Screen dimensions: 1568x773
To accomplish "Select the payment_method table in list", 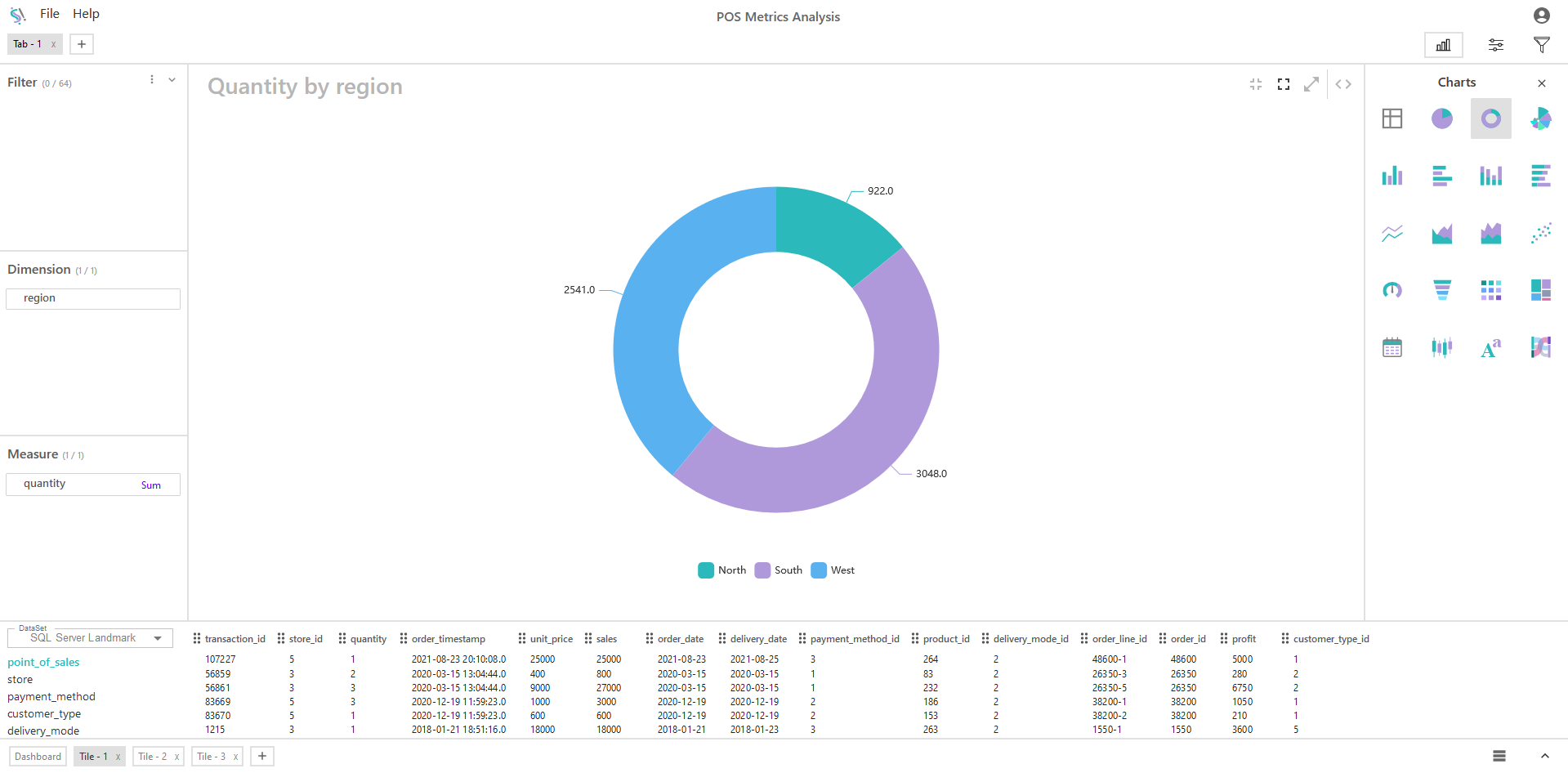I will (x=51, y=697).
